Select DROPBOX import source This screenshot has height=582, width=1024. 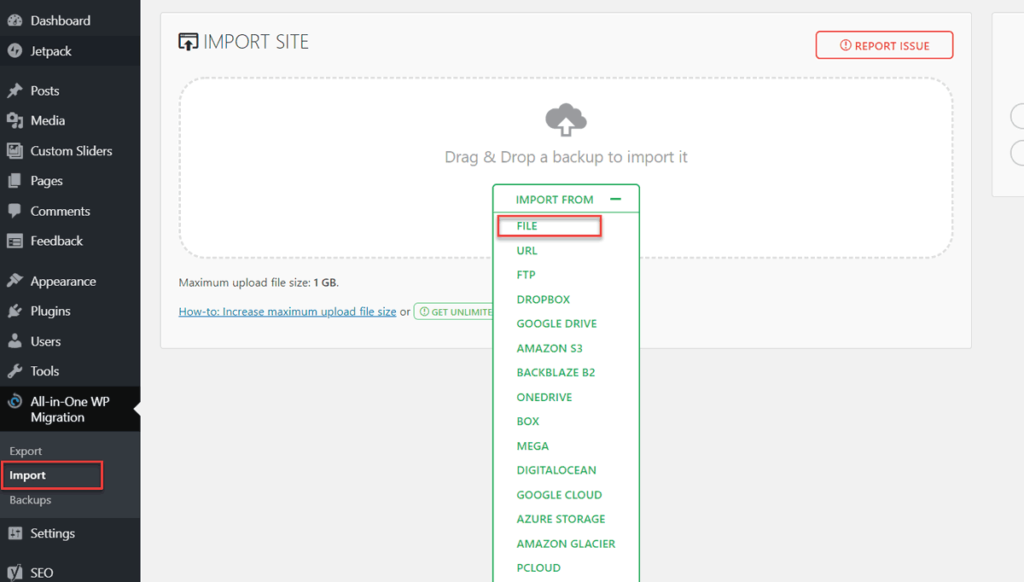[x=543, y=299]
